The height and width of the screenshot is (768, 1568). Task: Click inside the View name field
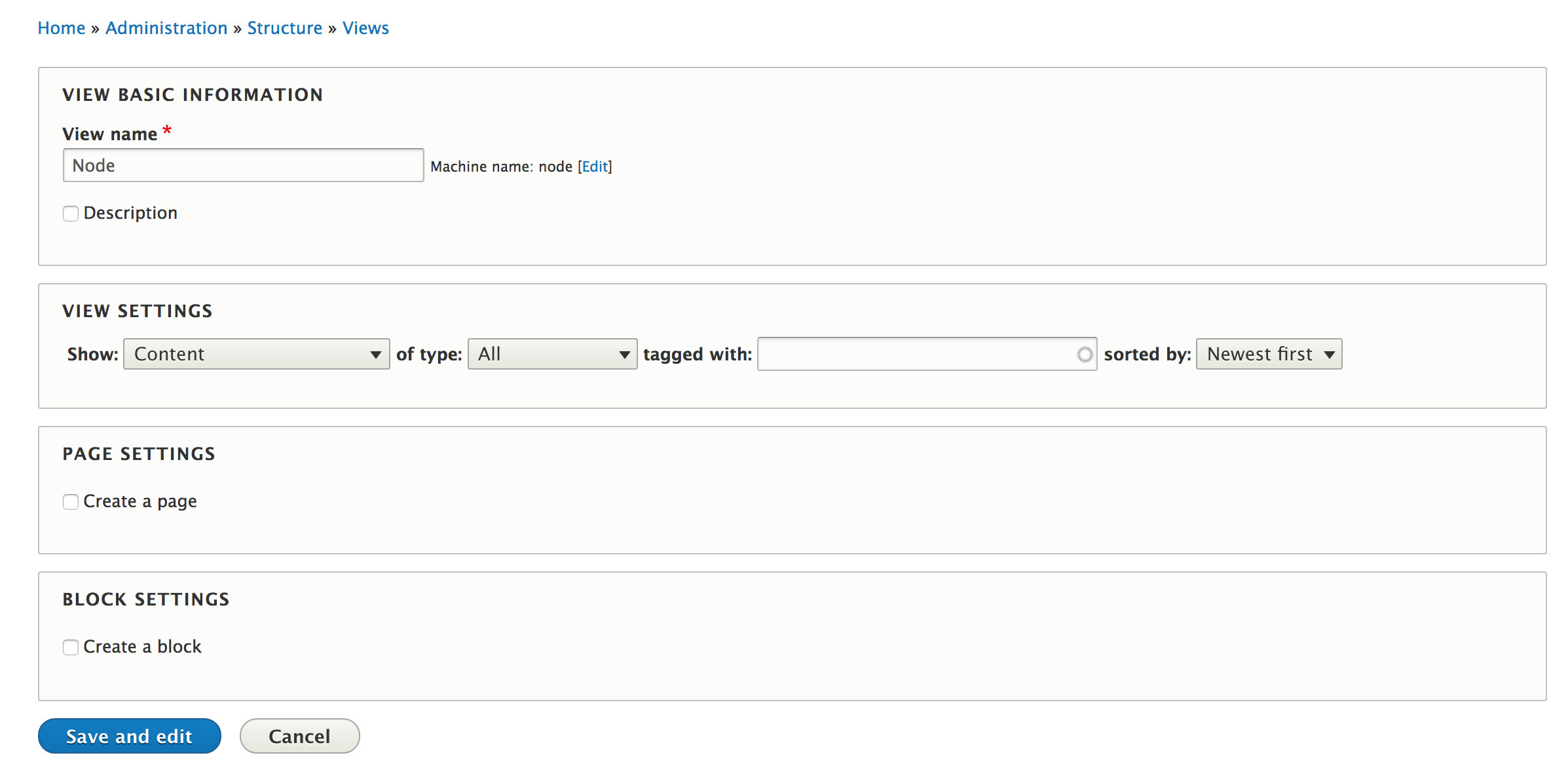[x=242, y=165]
